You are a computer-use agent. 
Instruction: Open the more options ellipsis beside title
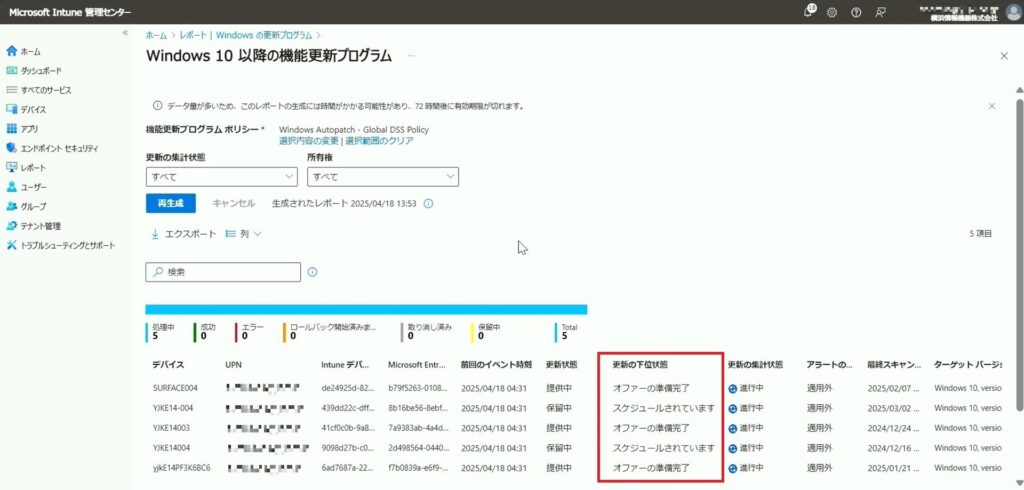(411, 56)
